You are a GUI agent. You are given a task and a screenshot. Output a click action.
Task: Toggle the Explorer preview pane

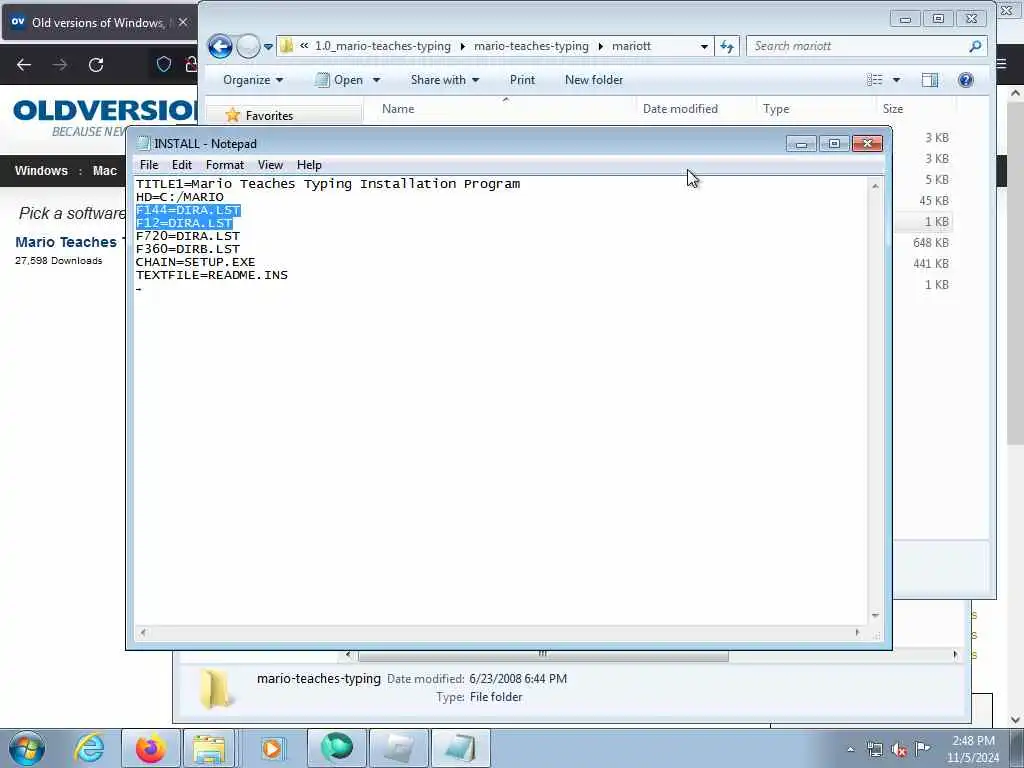[930, 80]
